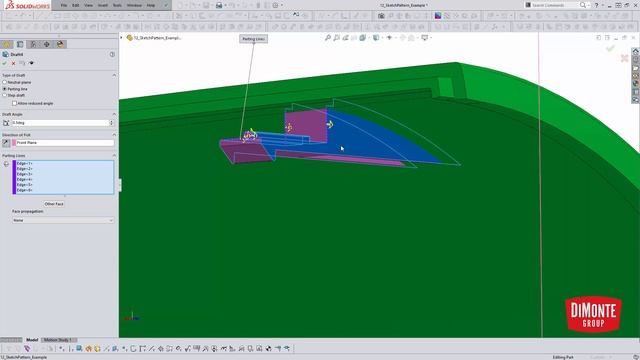
Task: Adjust the Draft Angle spinner arrows
Action: (111, 123)
